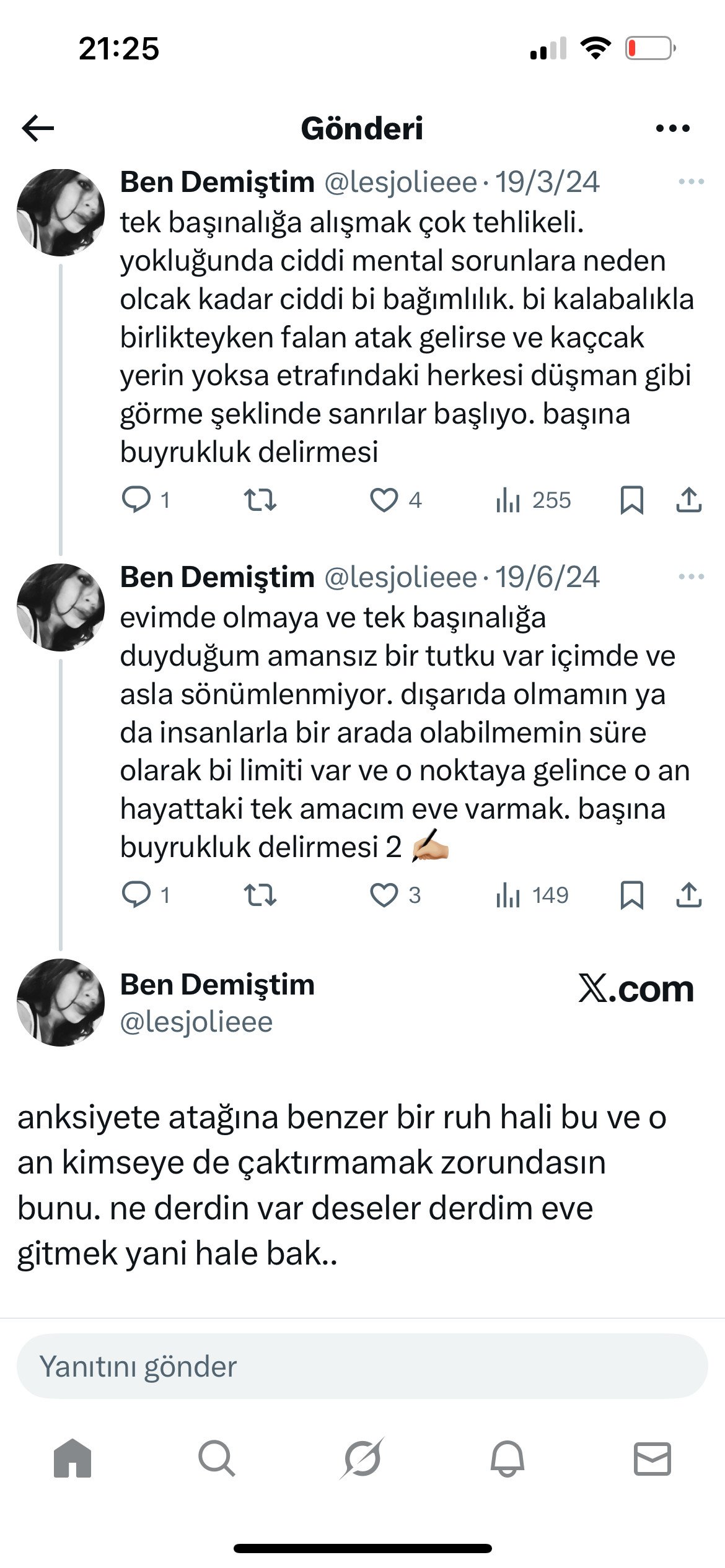Open the Search tab

tap(217, 1458)
